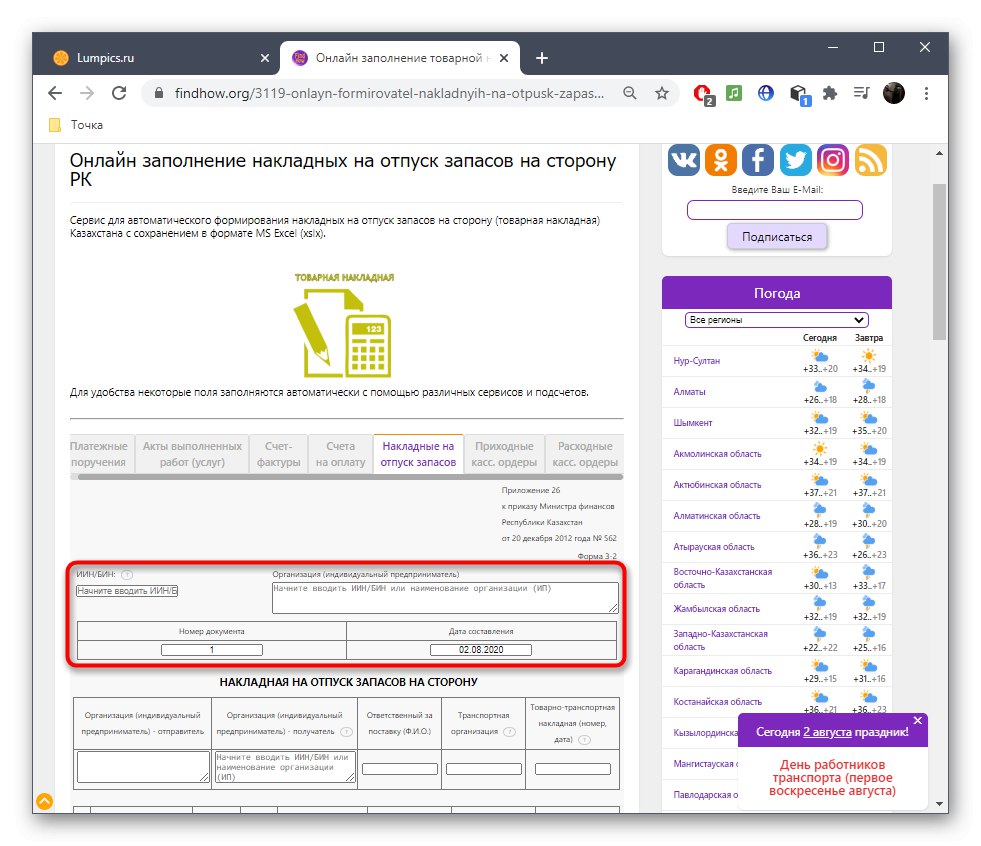Open the Facebook page icon
Image resolution: width=981 pixels, height=846 pixels.
point(757,159)
